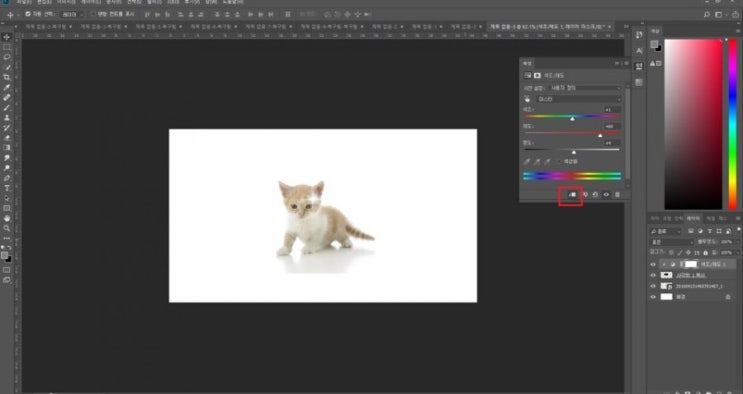Click the color field in Color panel
This screenshot has height=394, width=743.
click(x=694, y=124)
